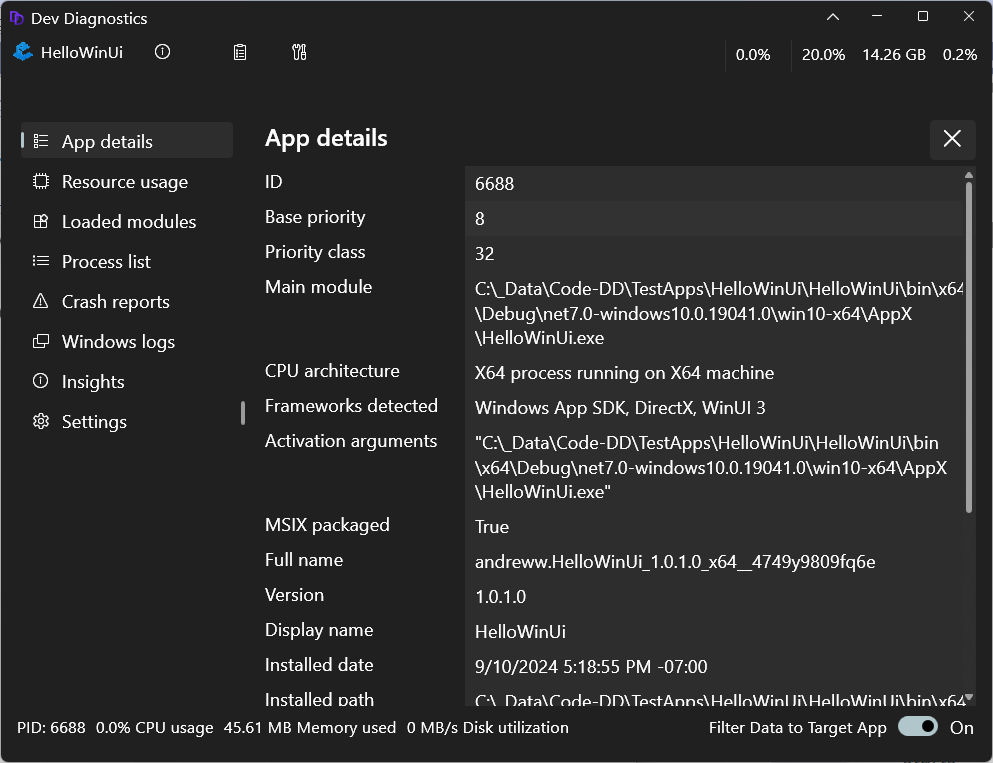Screen dimensions: 993x763
Task: Click 'PID: 6688' in status bar
Action: [x=51, y=727]
